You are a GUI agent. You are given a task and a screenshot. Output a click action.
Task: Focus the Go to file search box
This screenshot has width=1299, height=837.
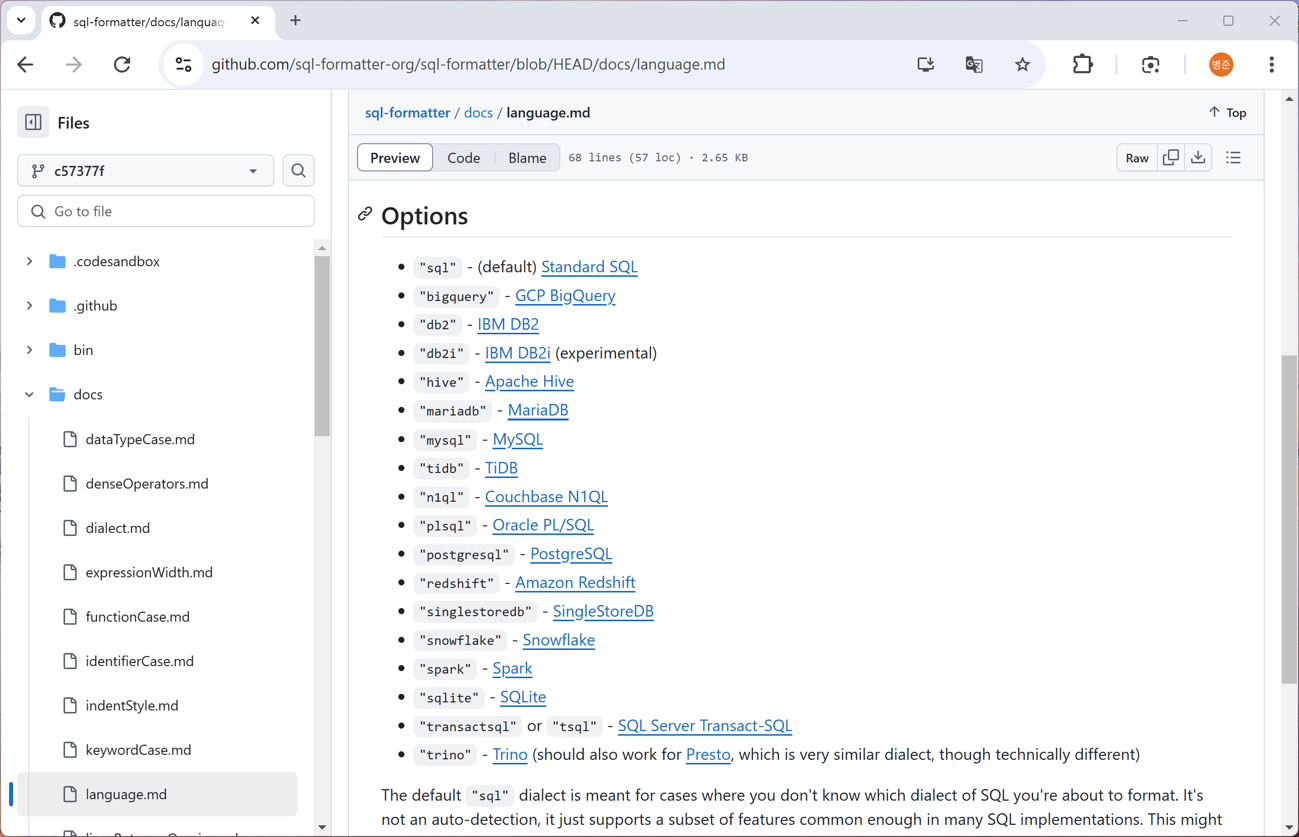[x=166, y=212]
